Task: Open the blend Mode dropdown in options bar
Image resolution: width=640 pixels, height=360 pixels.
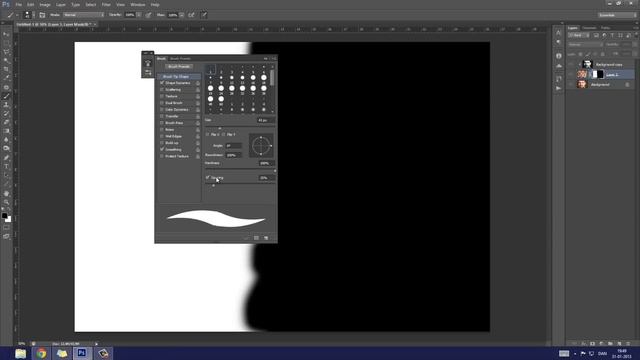Action: click(83, 15)
